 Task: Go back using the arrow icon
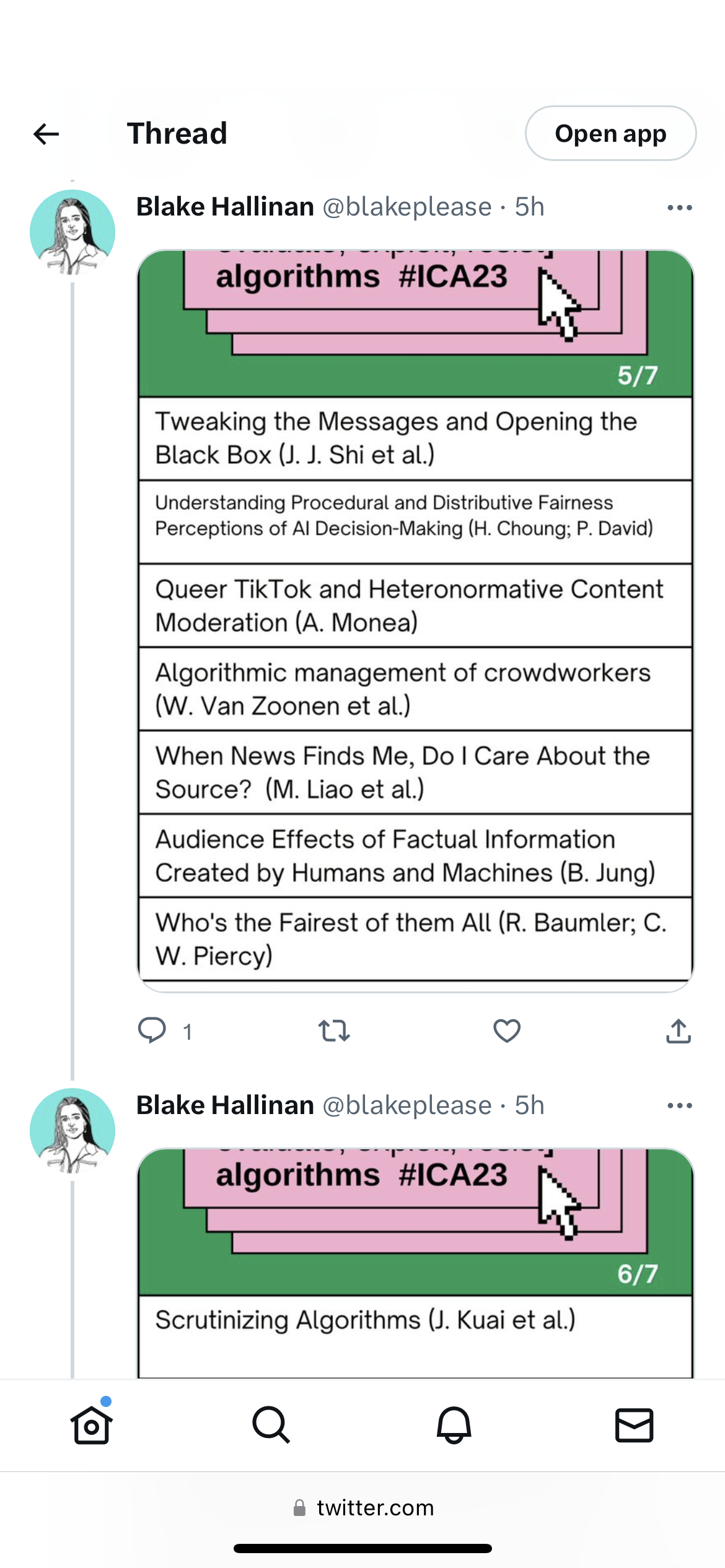pos(46,134)
